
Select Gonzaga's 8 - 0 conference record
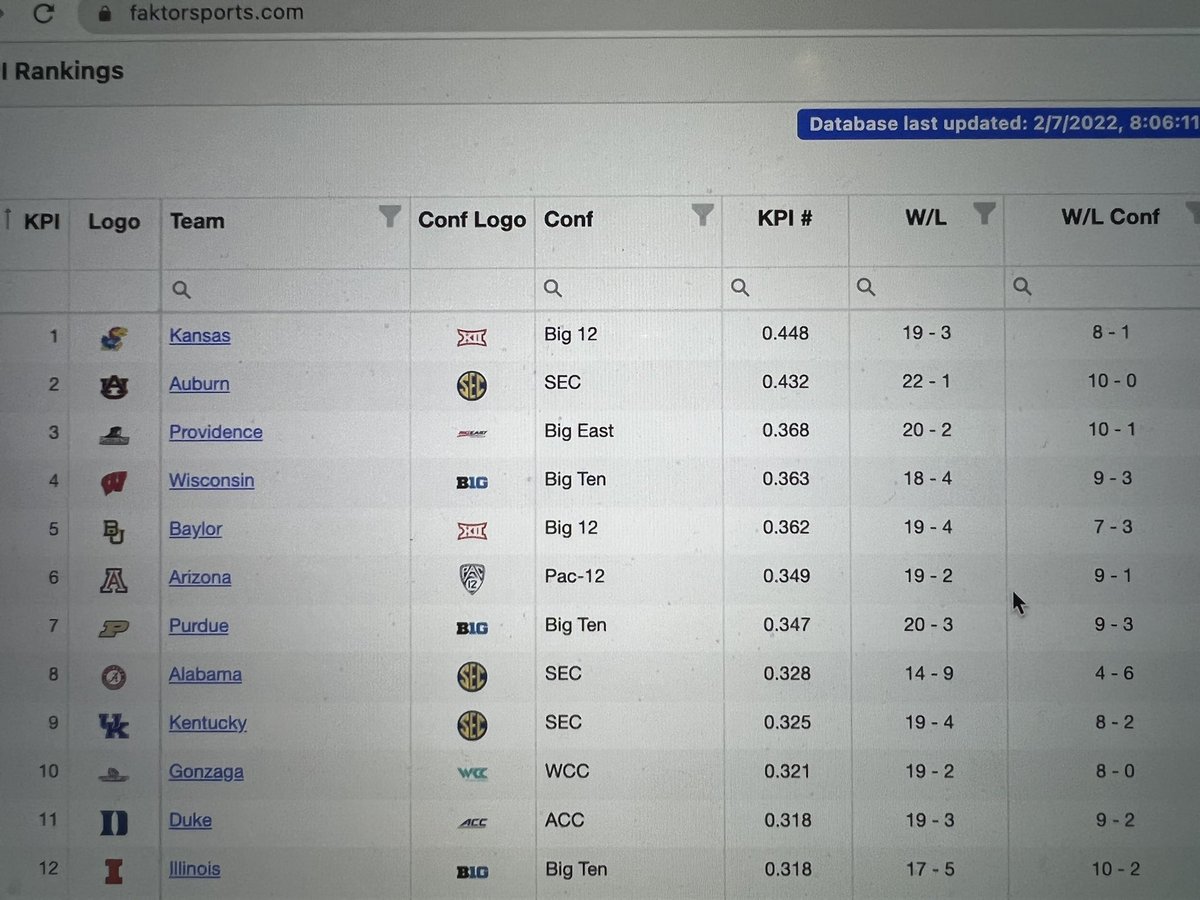[1114, 770]
